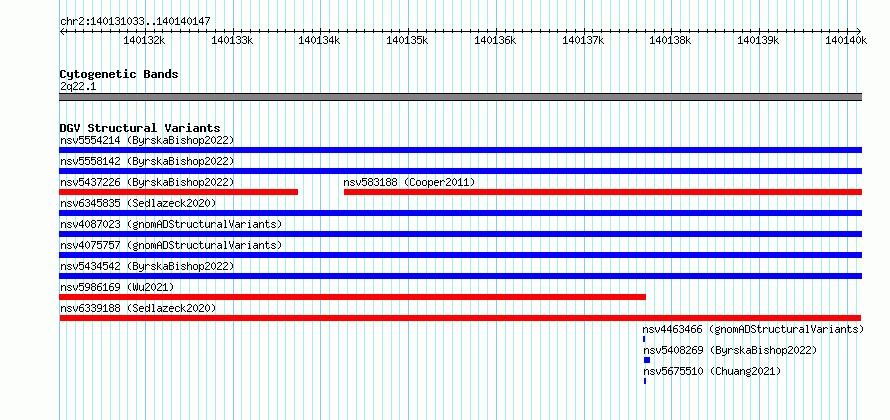Select the blue bar for nsv4075757

tap(460, 255)
